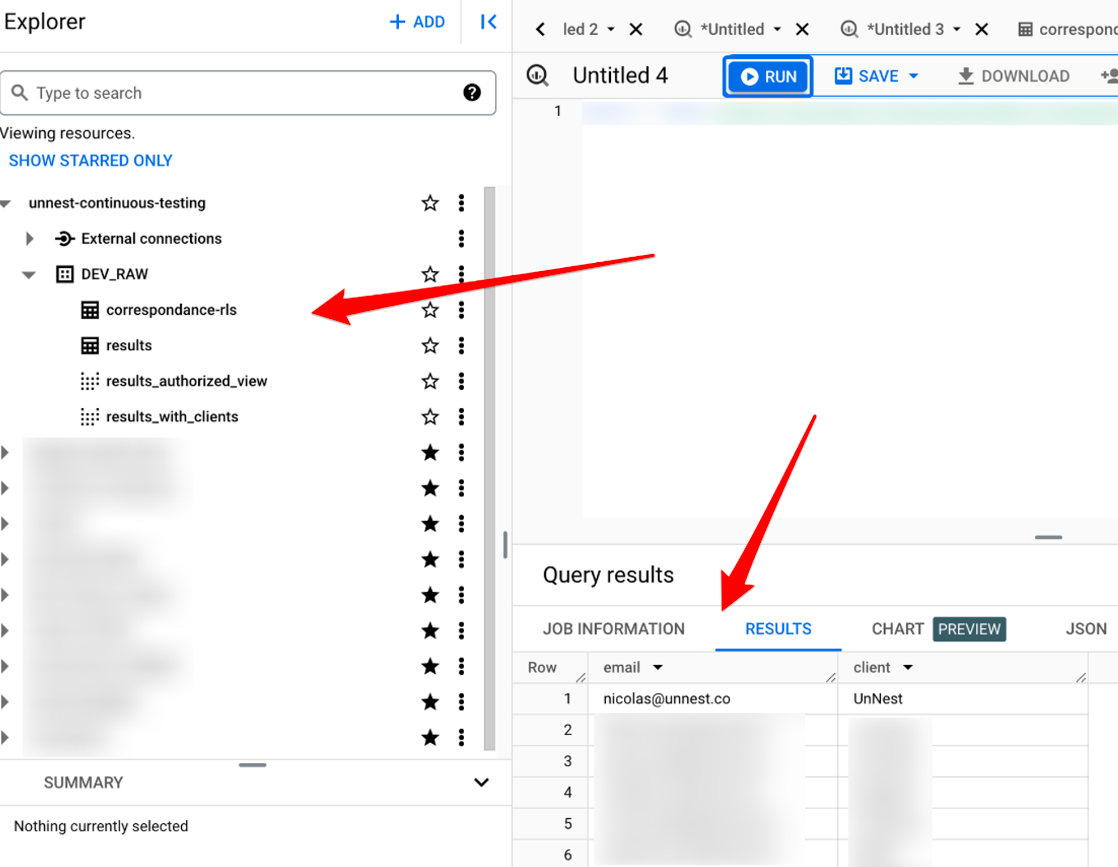Screen dimensions: 1118x867
Task: Open actions menu for External connections
Action: pyautogui.click(x=461, y=239)
